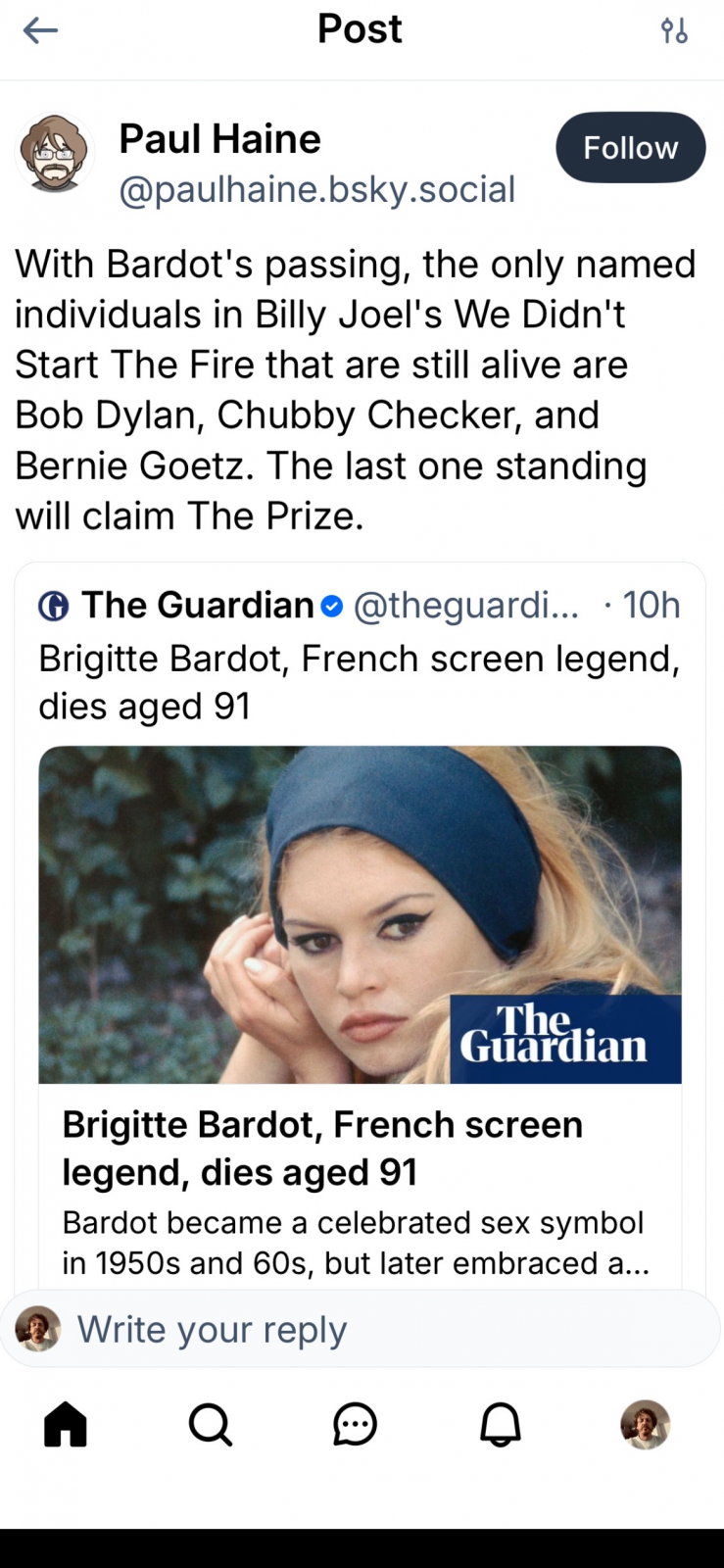Open the Chat messages tab
The height and width of the screenshot is (1568, 724).
click(x=355, y=1424)
